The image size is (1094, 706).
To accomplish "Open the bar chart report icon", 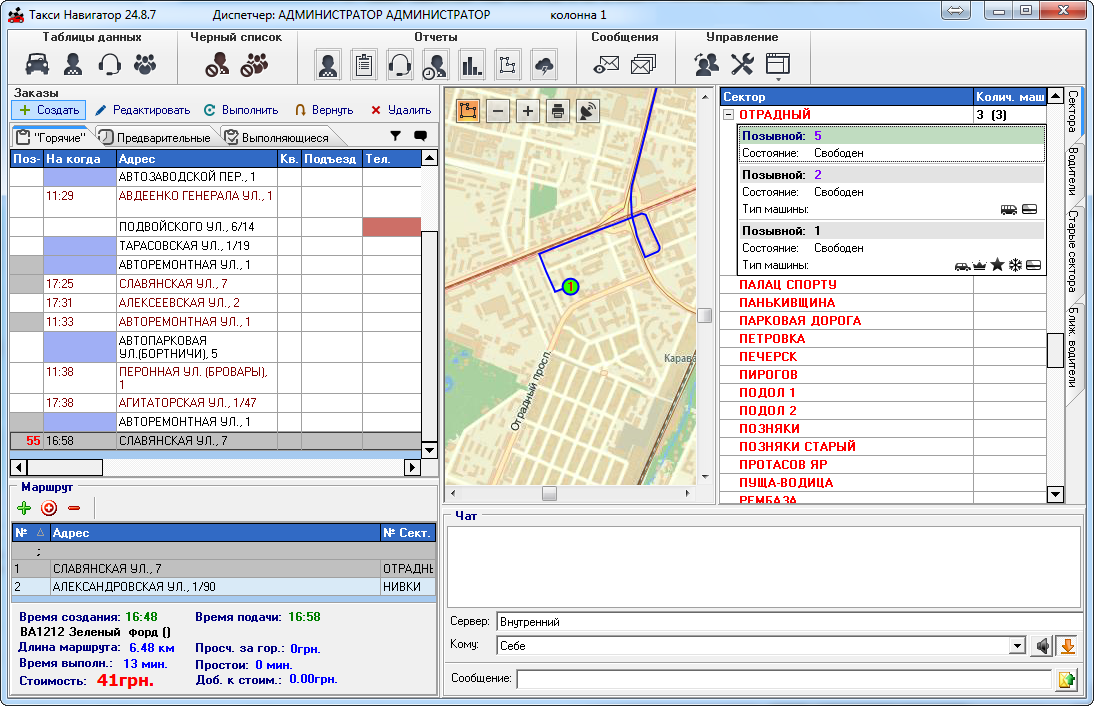I will pyautogui.click(x=471, y=66).
